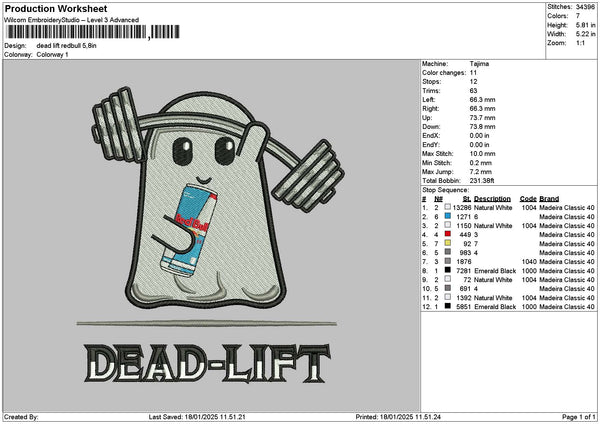Select the Description column header
600x424 pixels.
click(492, 199)
